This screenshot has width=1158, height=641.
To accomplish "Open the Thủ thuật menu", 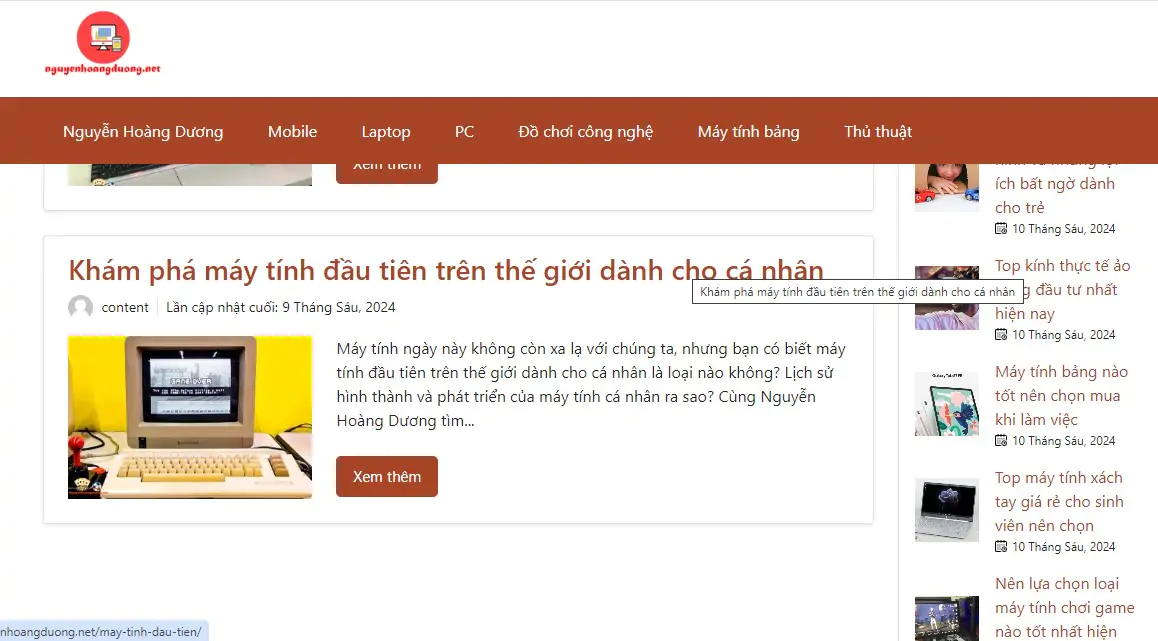I will point(877,131).
